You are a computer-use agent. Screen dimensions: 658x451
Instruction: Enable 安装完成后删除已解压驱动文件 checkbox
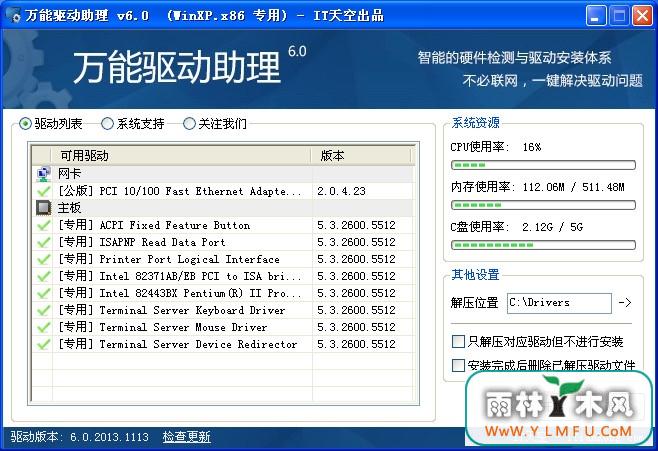pos(458,365)
